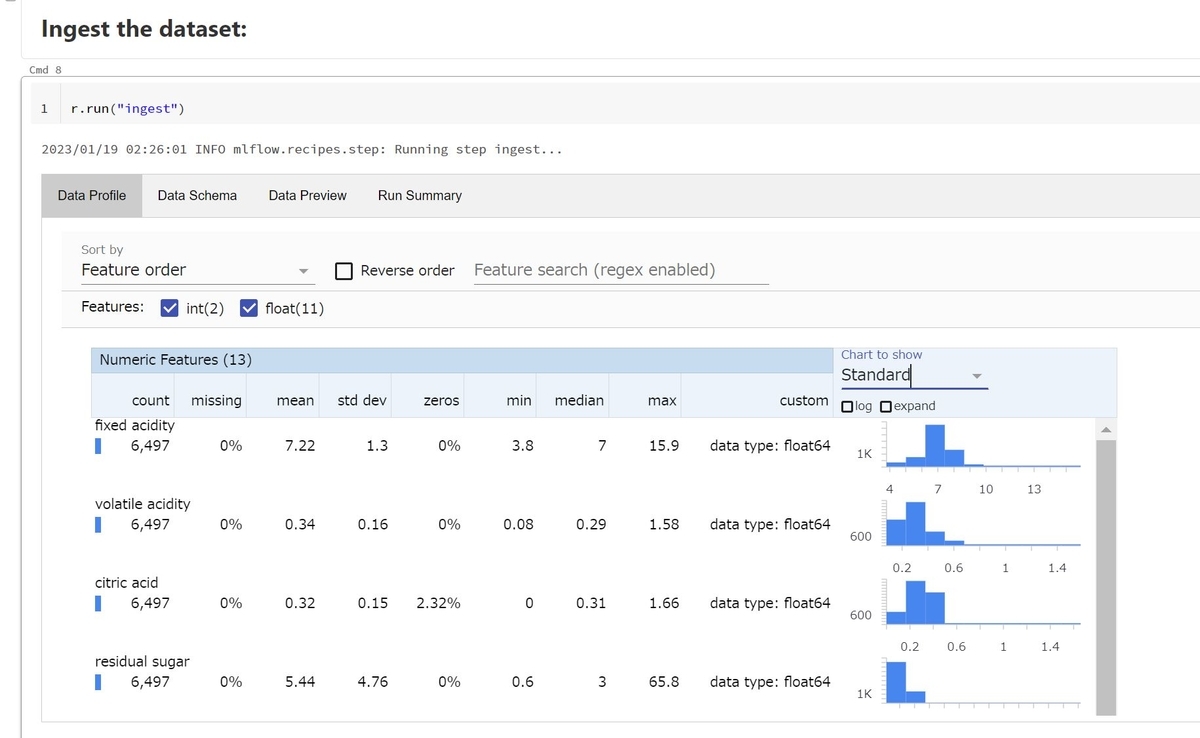Viewport: 1200px width, 738px height.
Task: Click the blue color marker beside citric acid count
Action: point(98,603)
